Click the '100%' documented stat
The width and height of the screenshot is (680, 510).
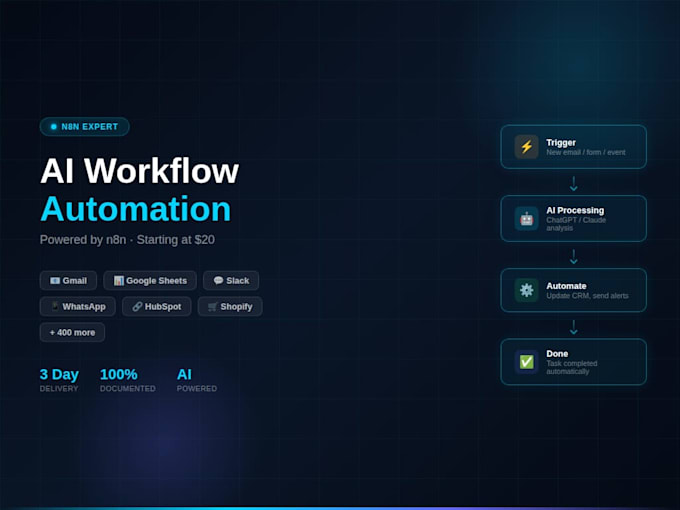(119, 374)
